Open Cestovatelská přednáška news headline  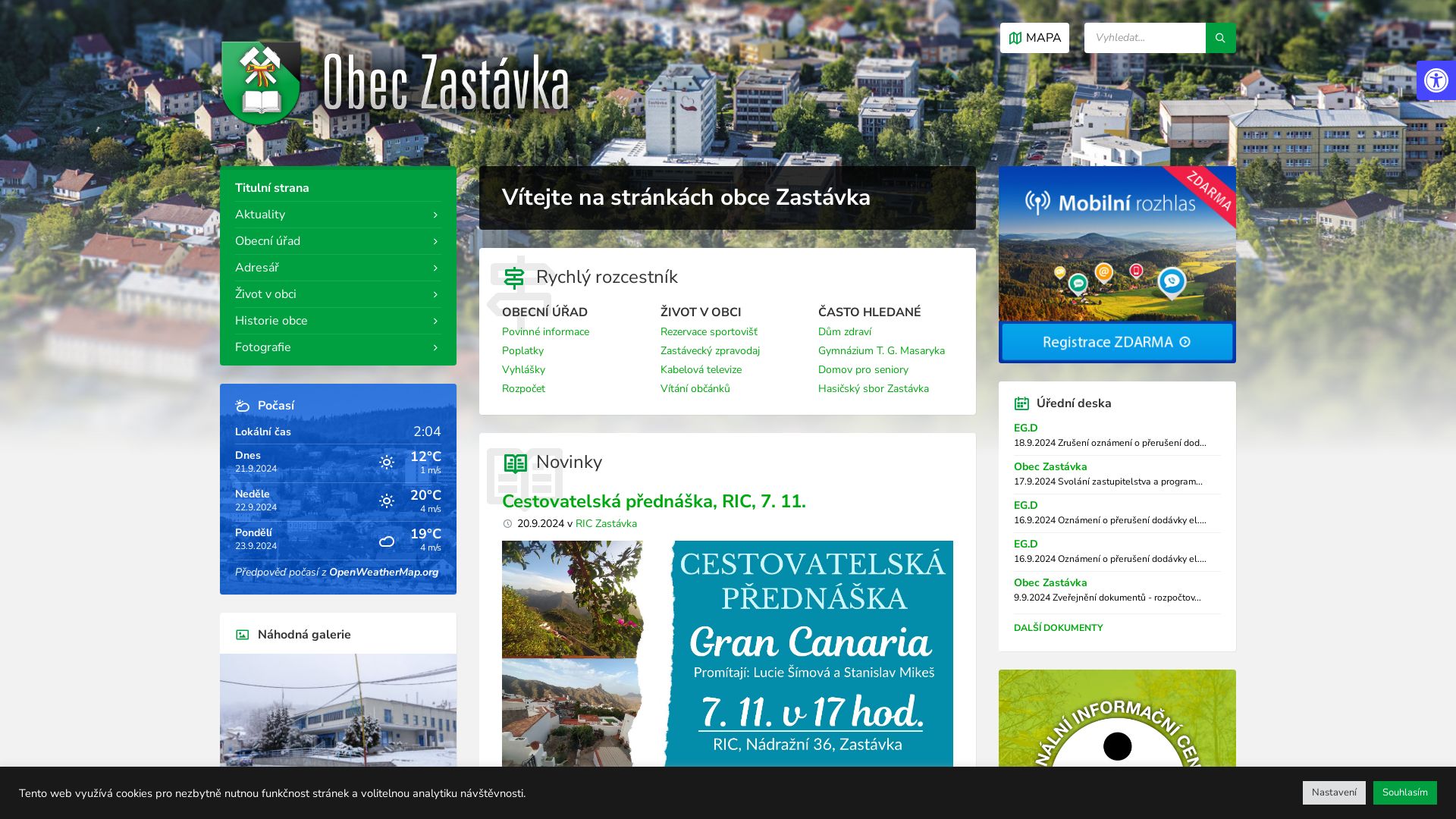click(x=654, y=501)
